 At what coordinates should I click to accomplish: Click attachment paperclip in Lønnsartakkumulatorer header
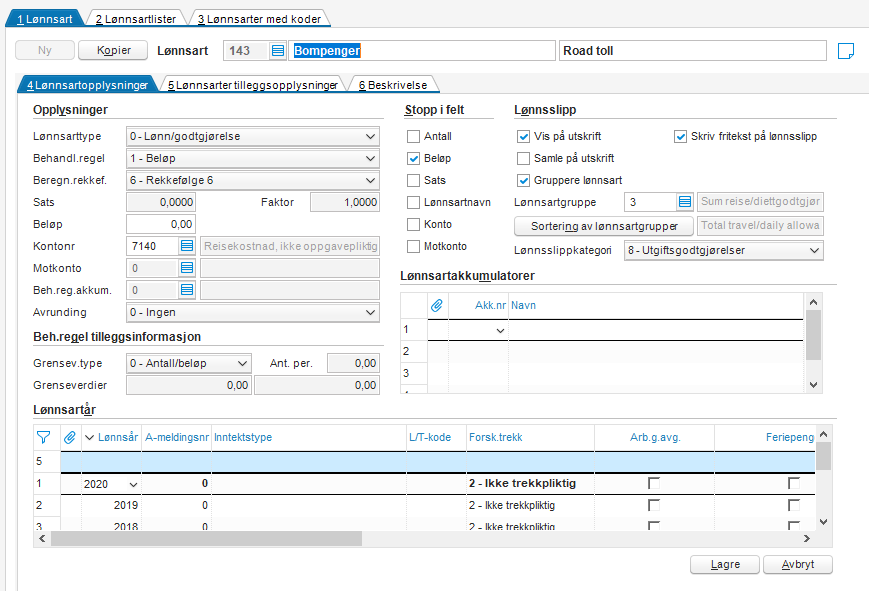pos(437,305)
